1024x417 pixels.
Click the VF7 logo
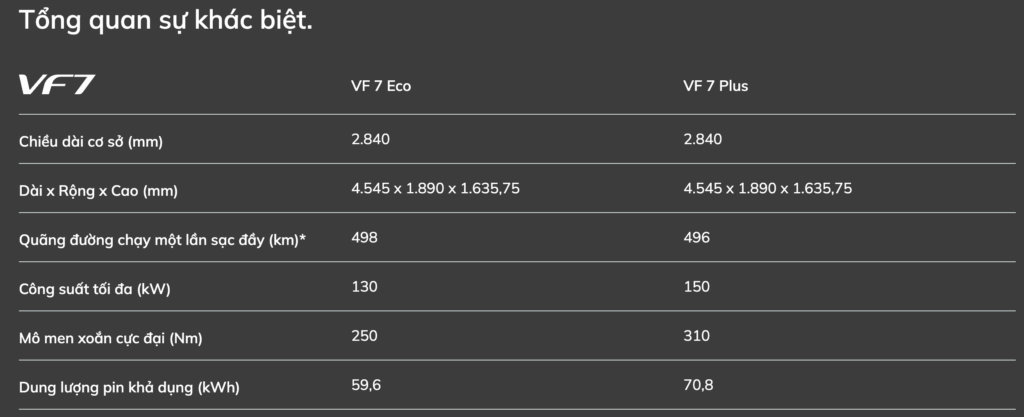pyautogui.click(x=57, y=85)
